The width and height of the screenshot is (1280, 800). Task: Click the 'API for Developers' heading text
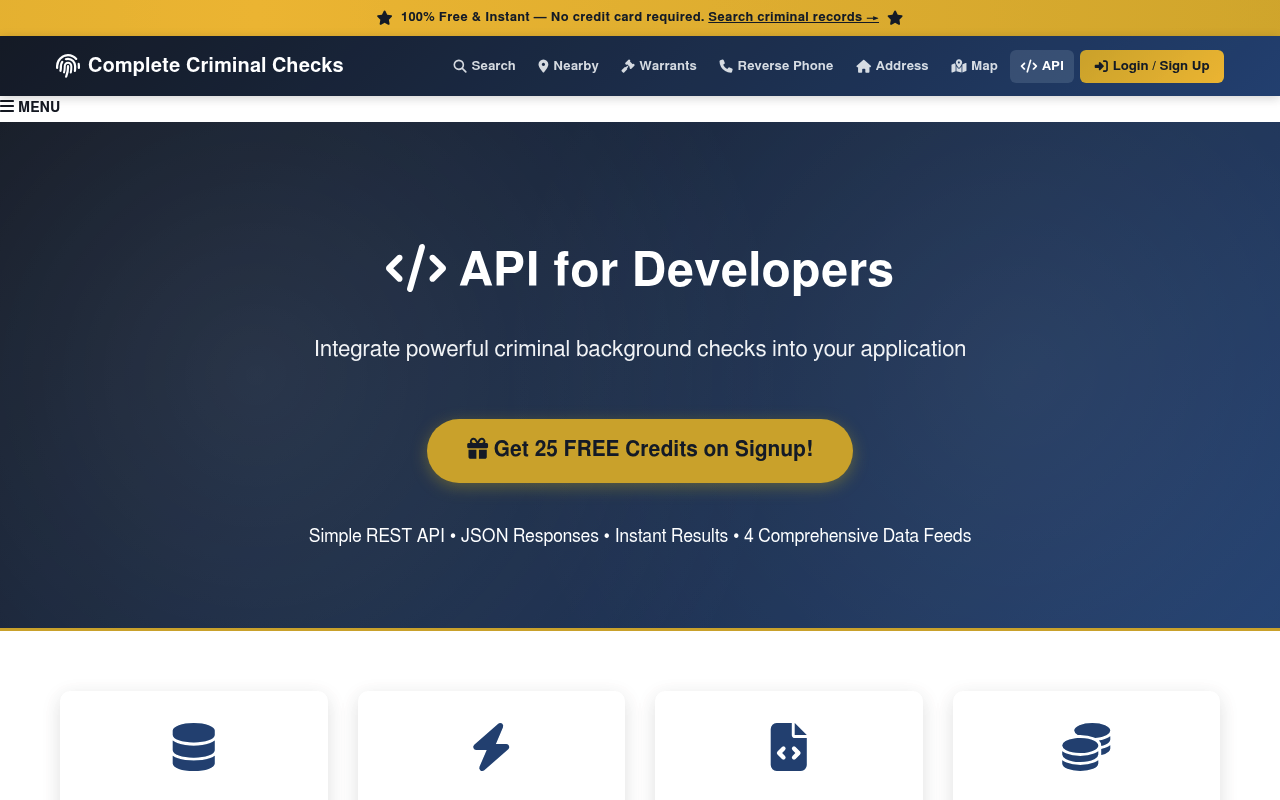[676, 269]
